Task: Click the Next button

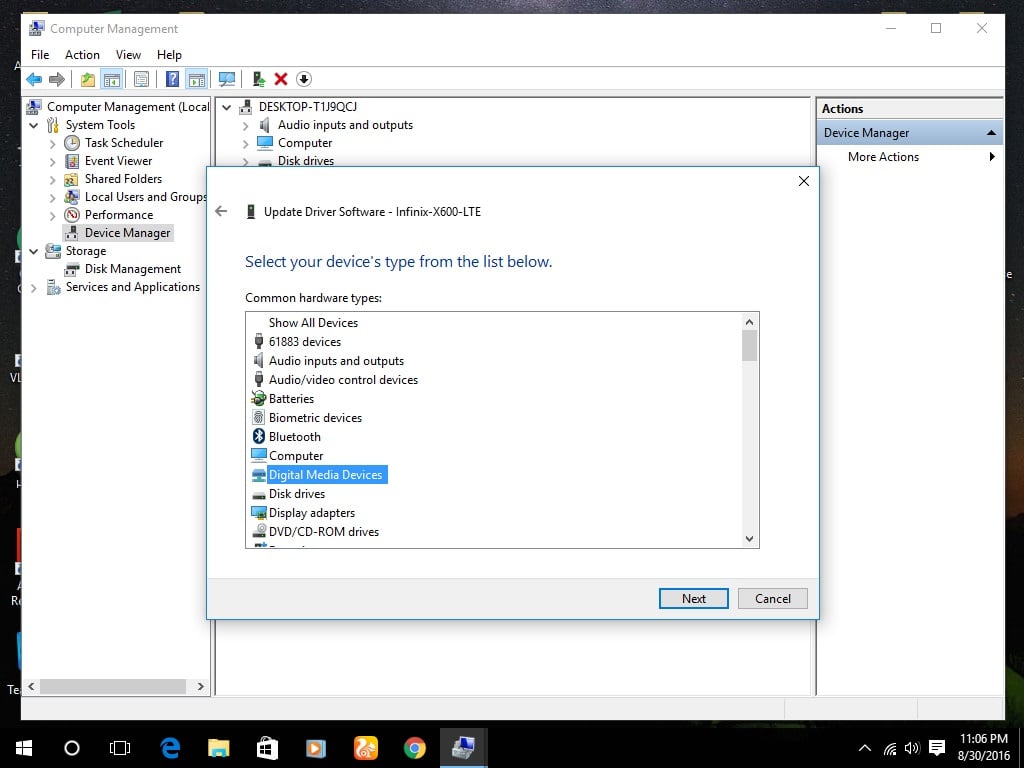Action: (x=694, y=599)
